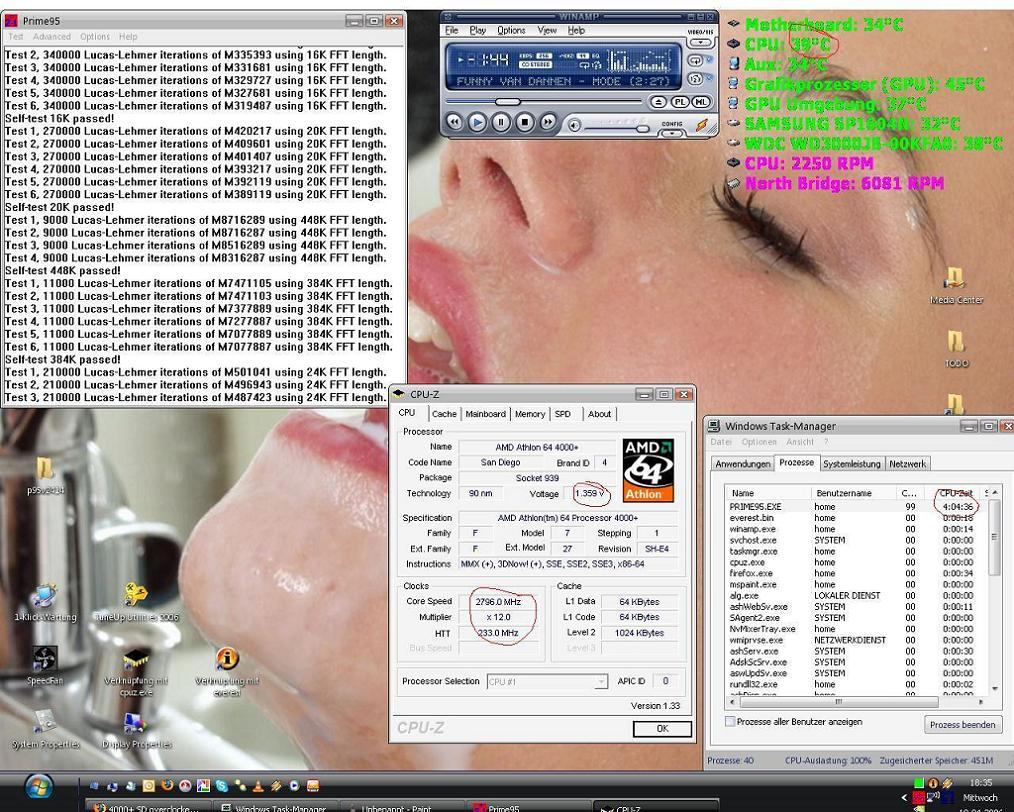
Task: Open the Display Properties desktop icon
Action: click(x=136, y=731)
